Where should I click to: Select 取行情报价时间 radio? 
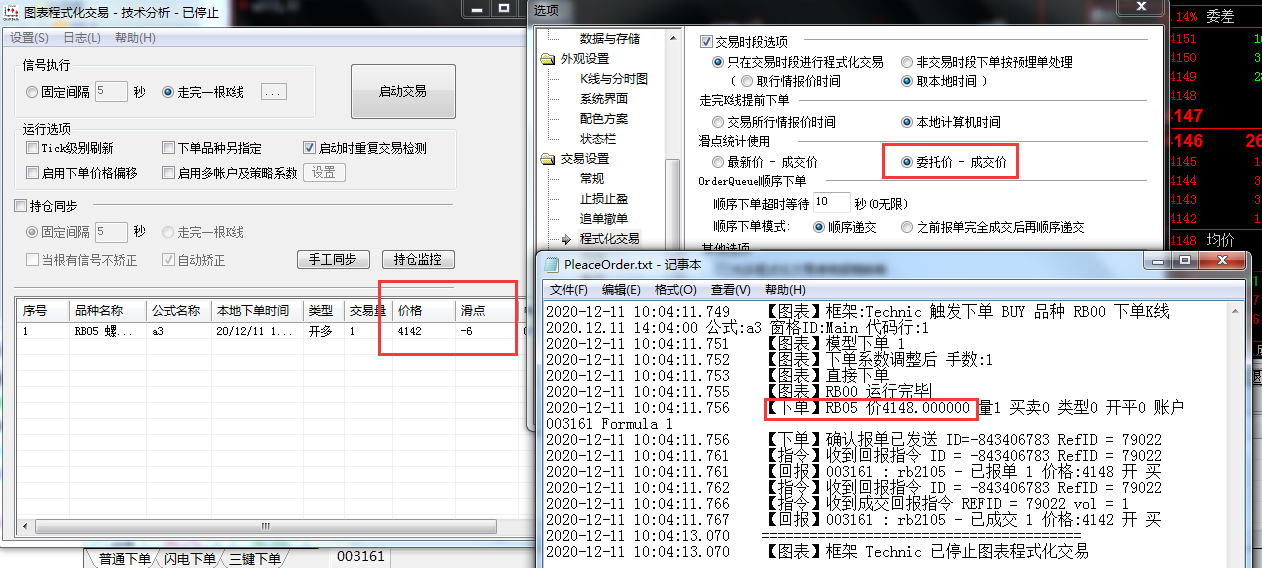(747, 81)
